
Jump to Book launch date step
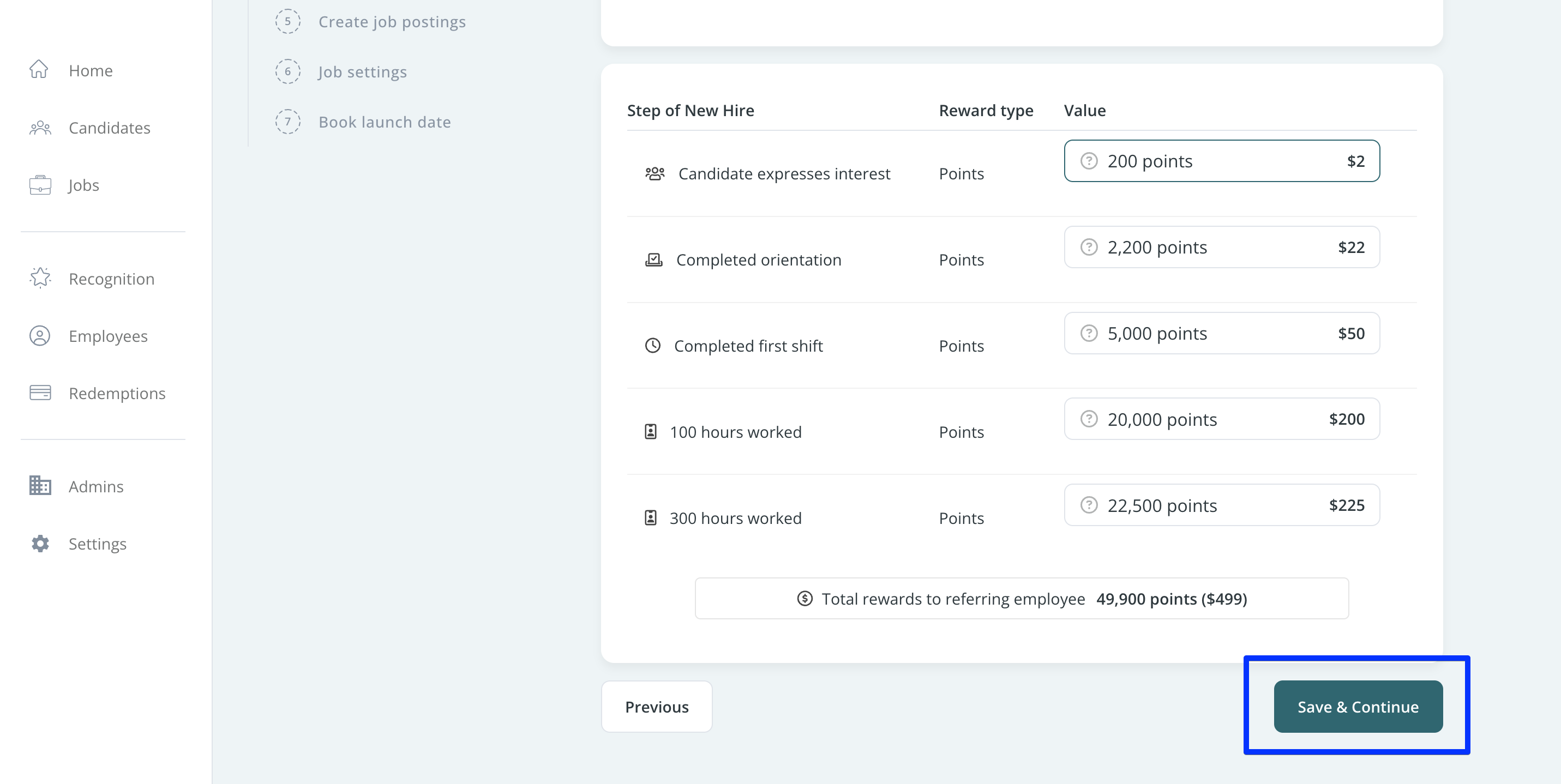pos(385,122)
